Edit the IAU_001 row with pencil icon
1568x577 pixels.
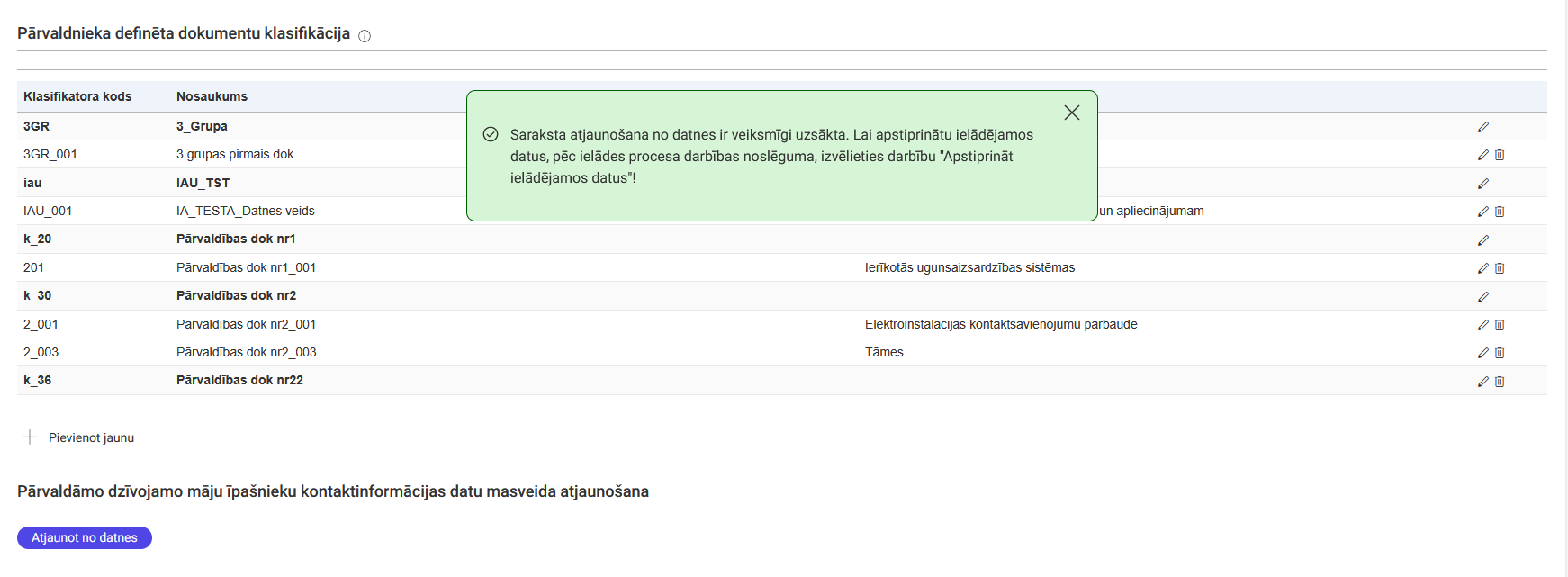(x=1482, y=212)
